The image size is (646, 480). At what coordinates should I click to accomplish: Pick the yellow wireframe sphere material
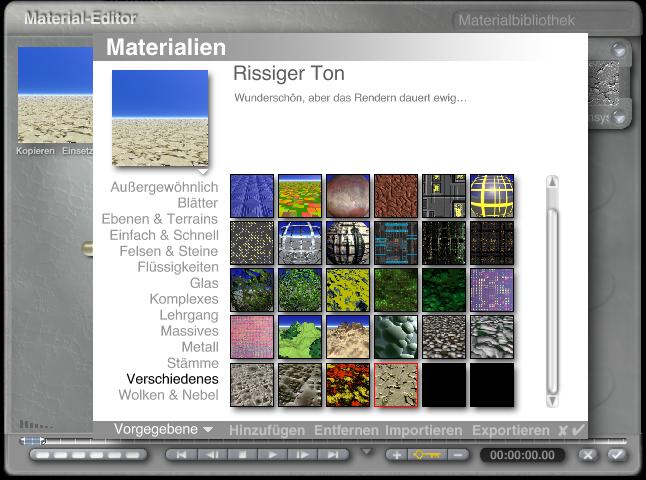pyautogui.click(x=492, y=196)
